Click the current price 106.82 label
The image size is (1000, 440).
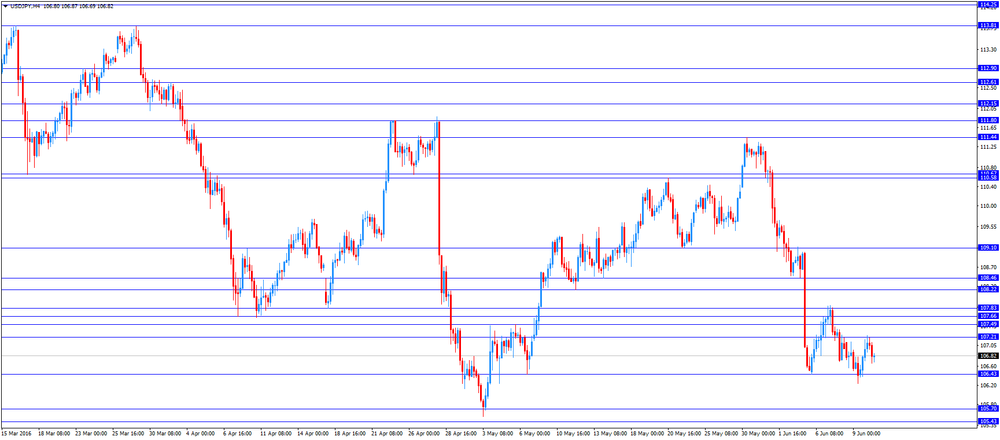988,356
